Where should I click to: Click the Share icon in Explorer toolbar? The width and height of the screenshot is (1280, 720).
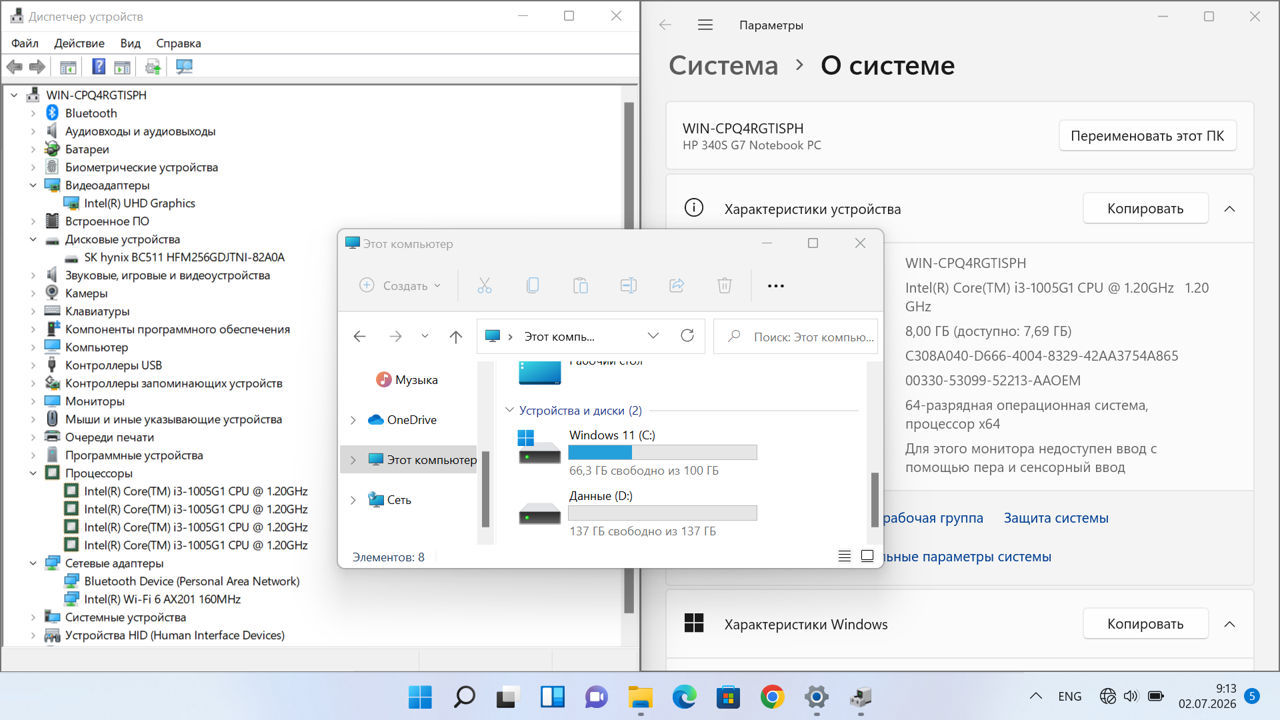click(676, 286)
